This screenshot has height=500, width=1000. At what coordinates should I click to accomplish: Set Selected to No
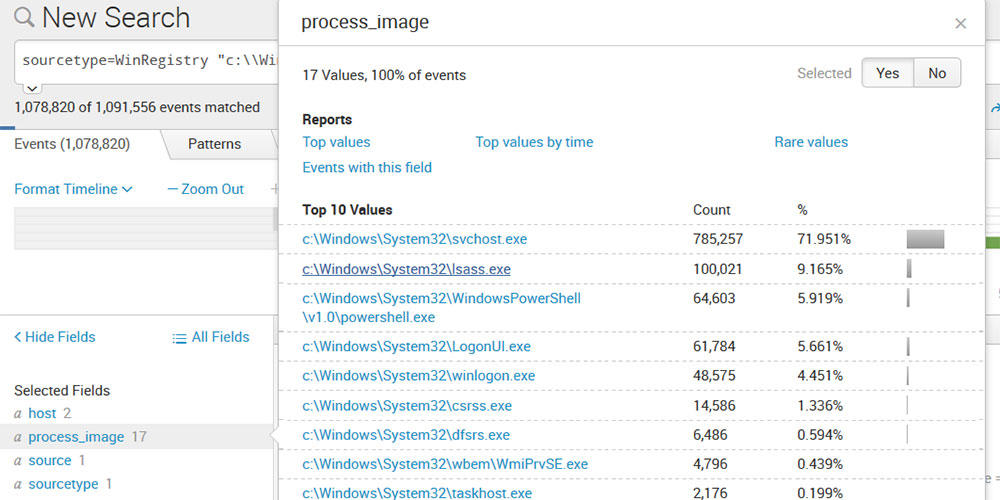point(937,73)
